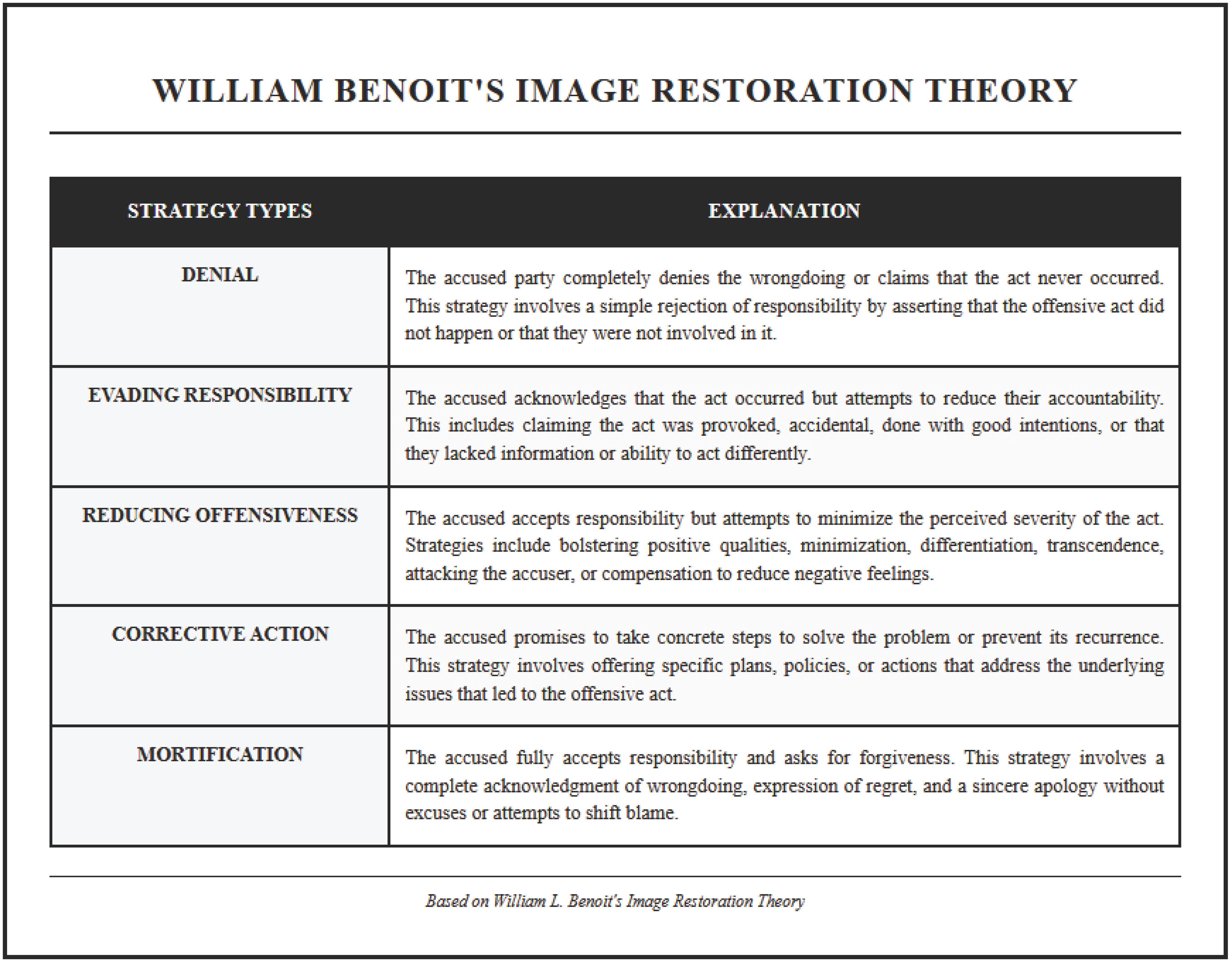Select the Evading Responsibility cell
1232x963 pixels.
click(220, 395)
